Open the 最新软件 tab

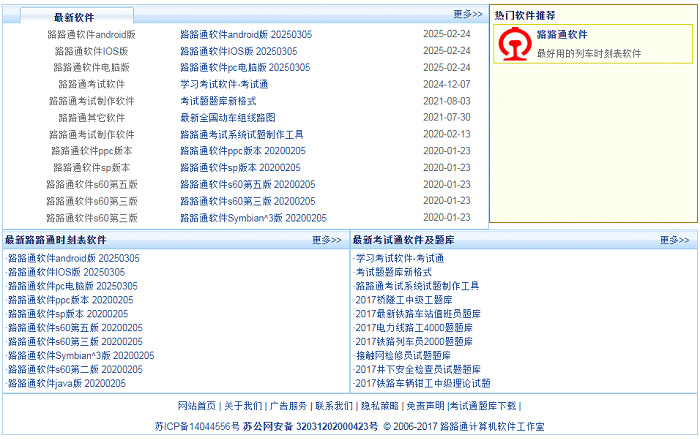tap(76, 17)
